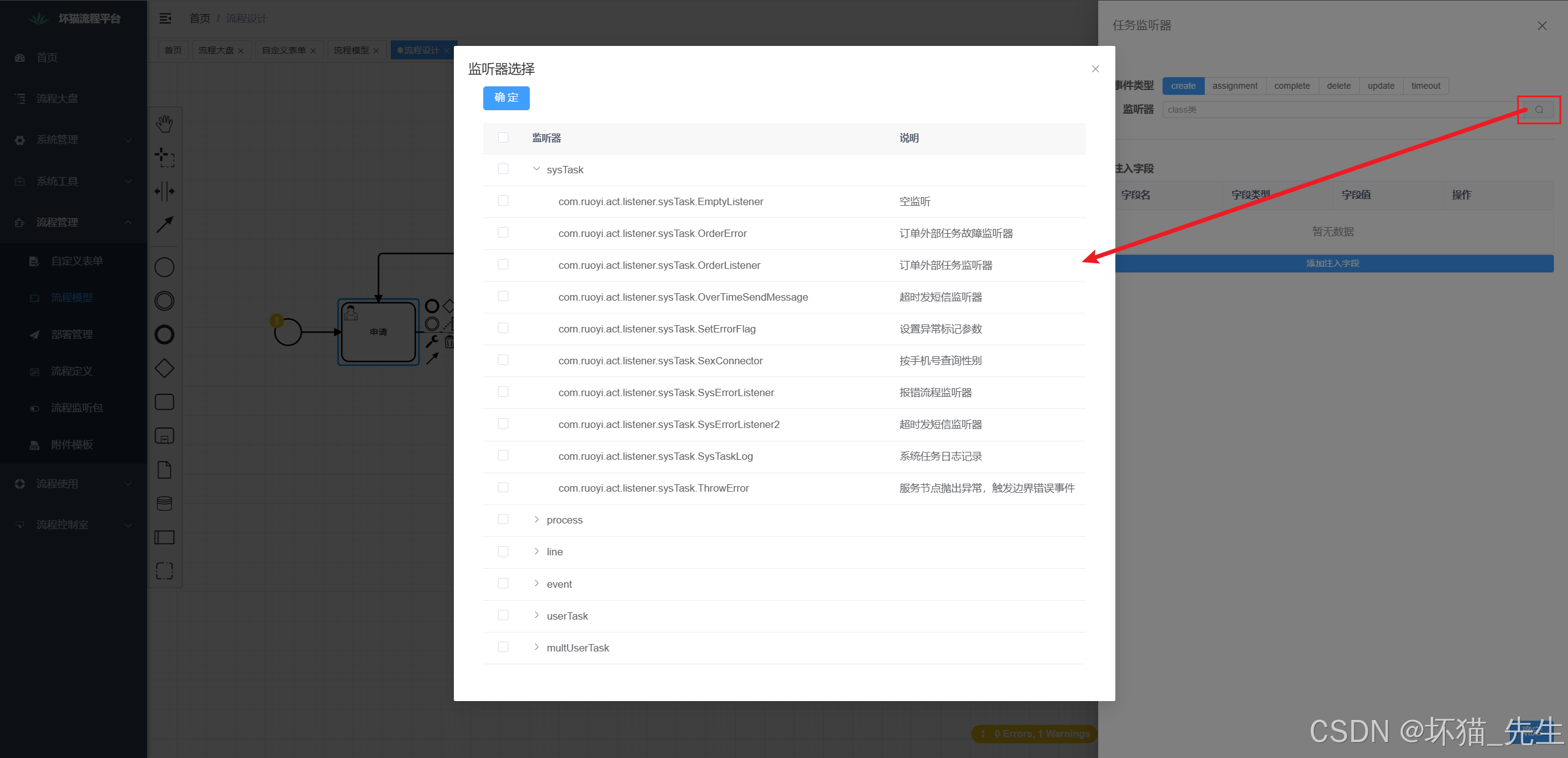Select the space tool in the toolbar
This screenshot has width=1568, height=758.
click(164, 192)
